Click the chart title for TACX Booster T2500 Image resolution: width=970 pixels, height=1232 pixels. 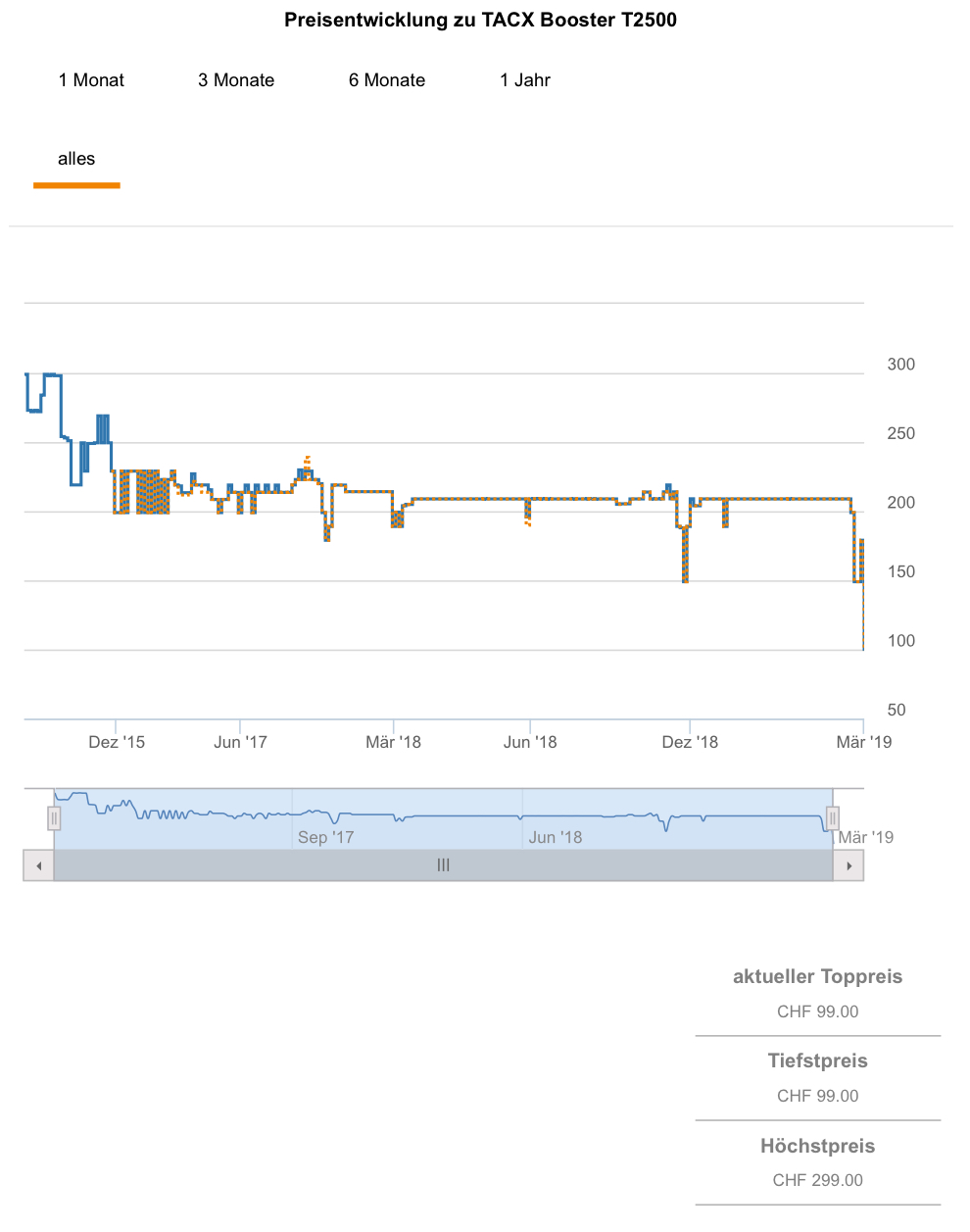click(x=480, y=20)
